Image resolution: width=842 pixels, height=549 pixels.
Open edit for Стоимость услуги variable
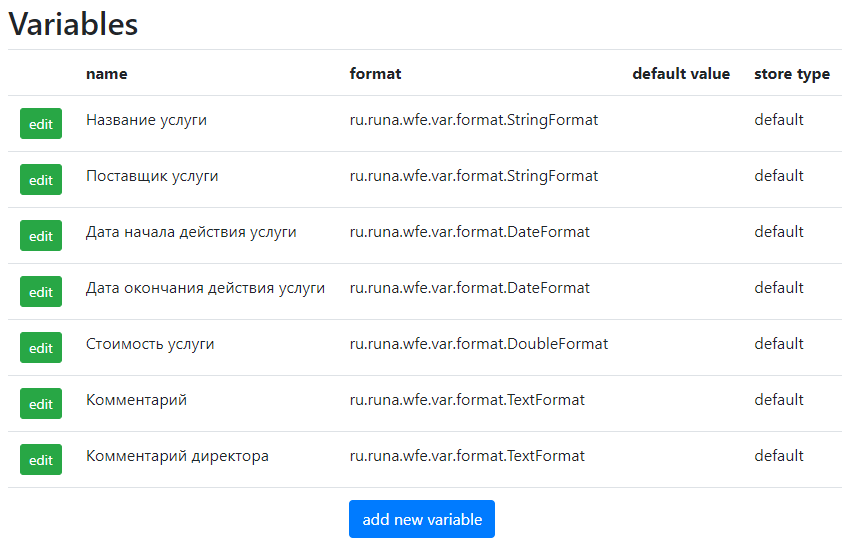[41, 348]
